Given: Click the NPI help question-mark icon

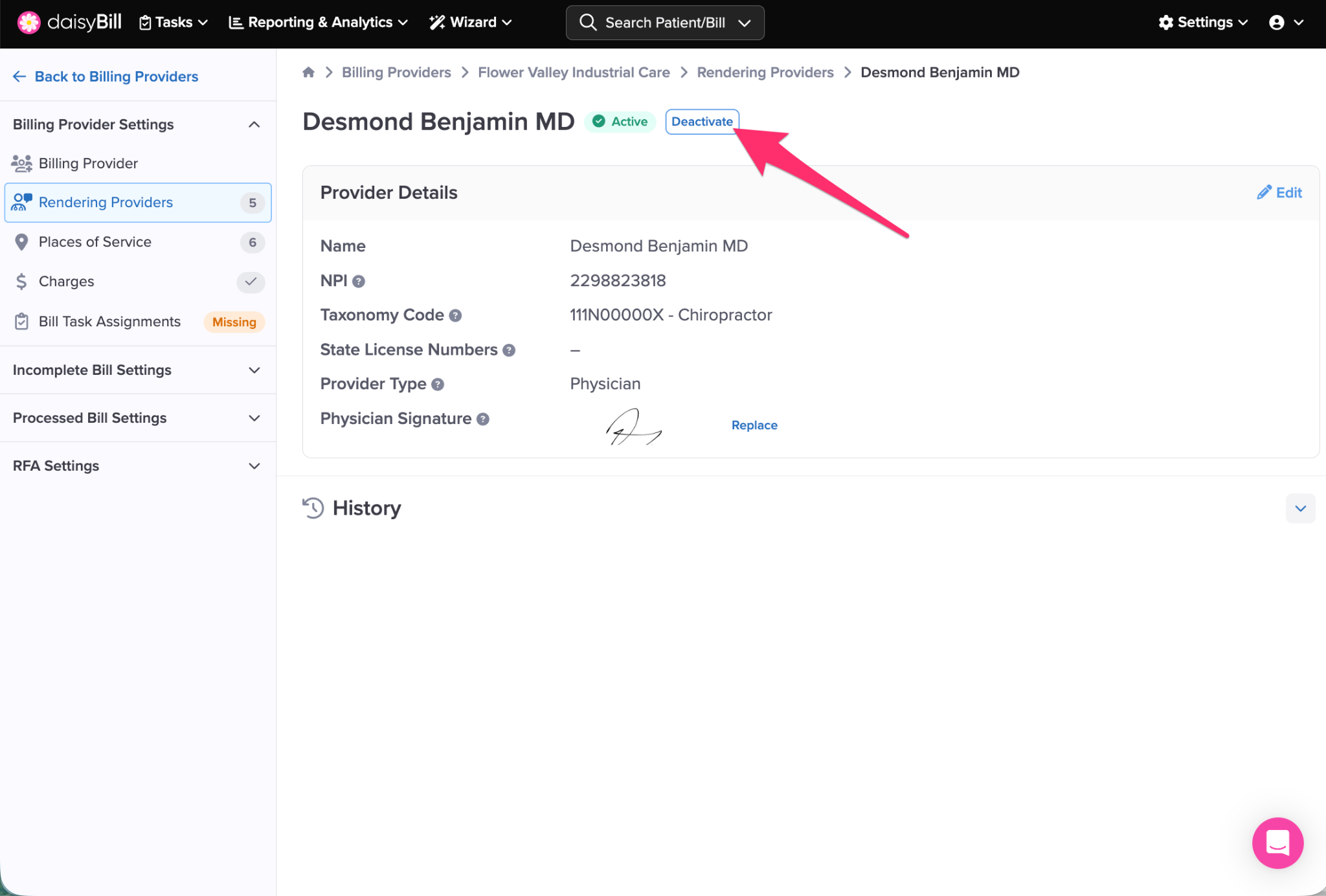Looking at the screenshot, I should [x=359, y=282].
